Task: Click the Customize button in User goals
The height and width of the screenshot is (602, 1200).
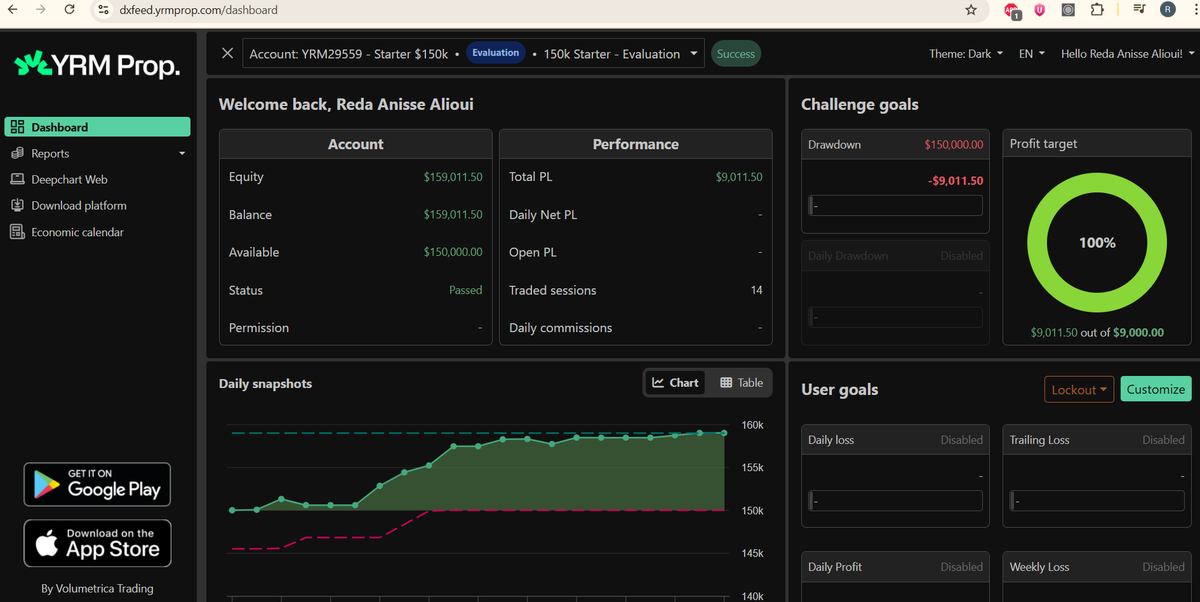Action: pos(1156,389)
